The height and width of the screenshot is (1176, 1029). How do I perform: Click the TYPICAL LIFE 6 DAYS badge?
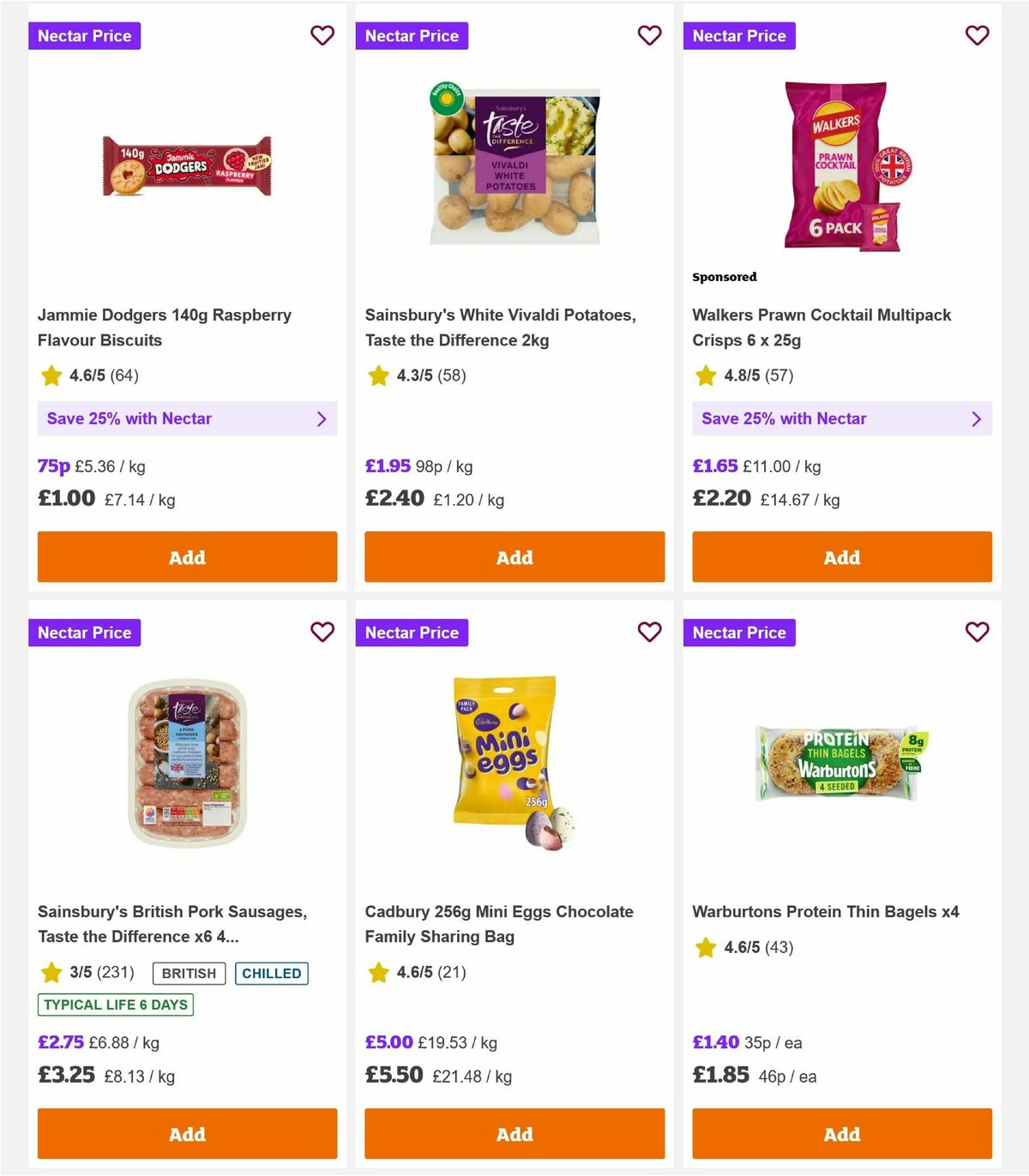pos(115,1005)
